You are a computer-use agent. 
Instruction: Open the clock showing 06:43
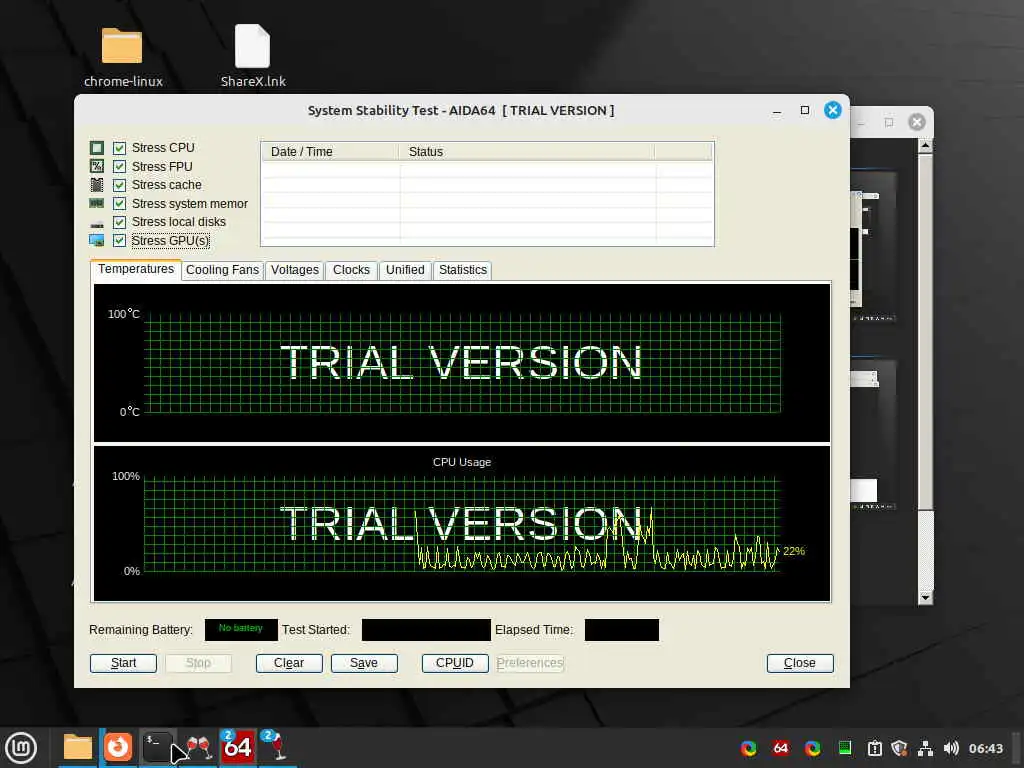point(985,748)
